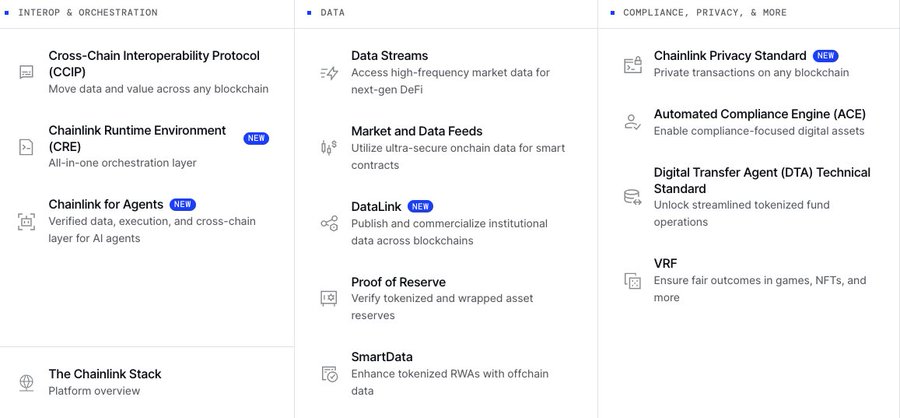Click the NEW badge beside DataLink
The width and height of the screenshot is (900, 418).
(x=420, y=206)
